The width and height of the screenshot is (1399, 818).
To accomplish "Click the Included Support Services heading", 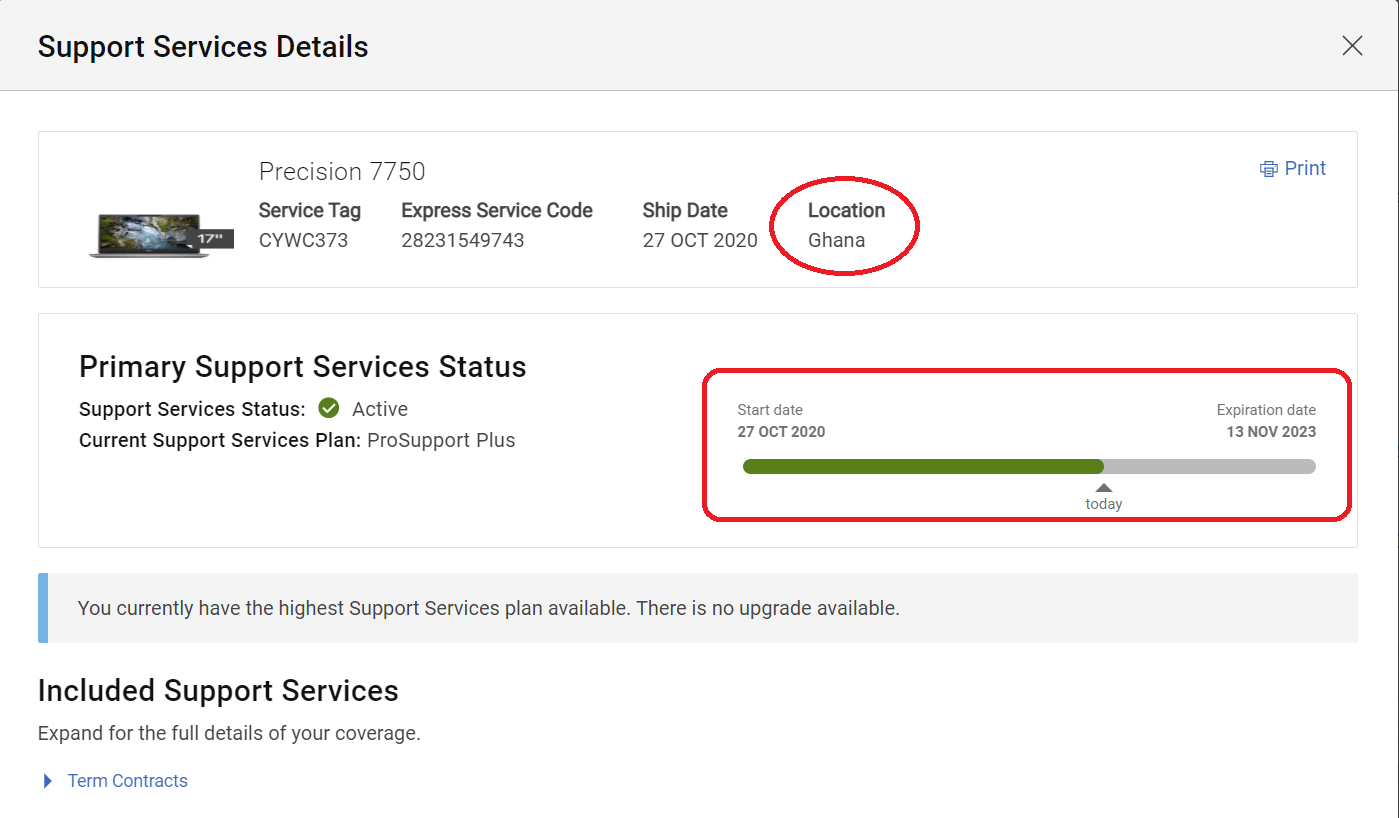I will (x=218, y=691).
